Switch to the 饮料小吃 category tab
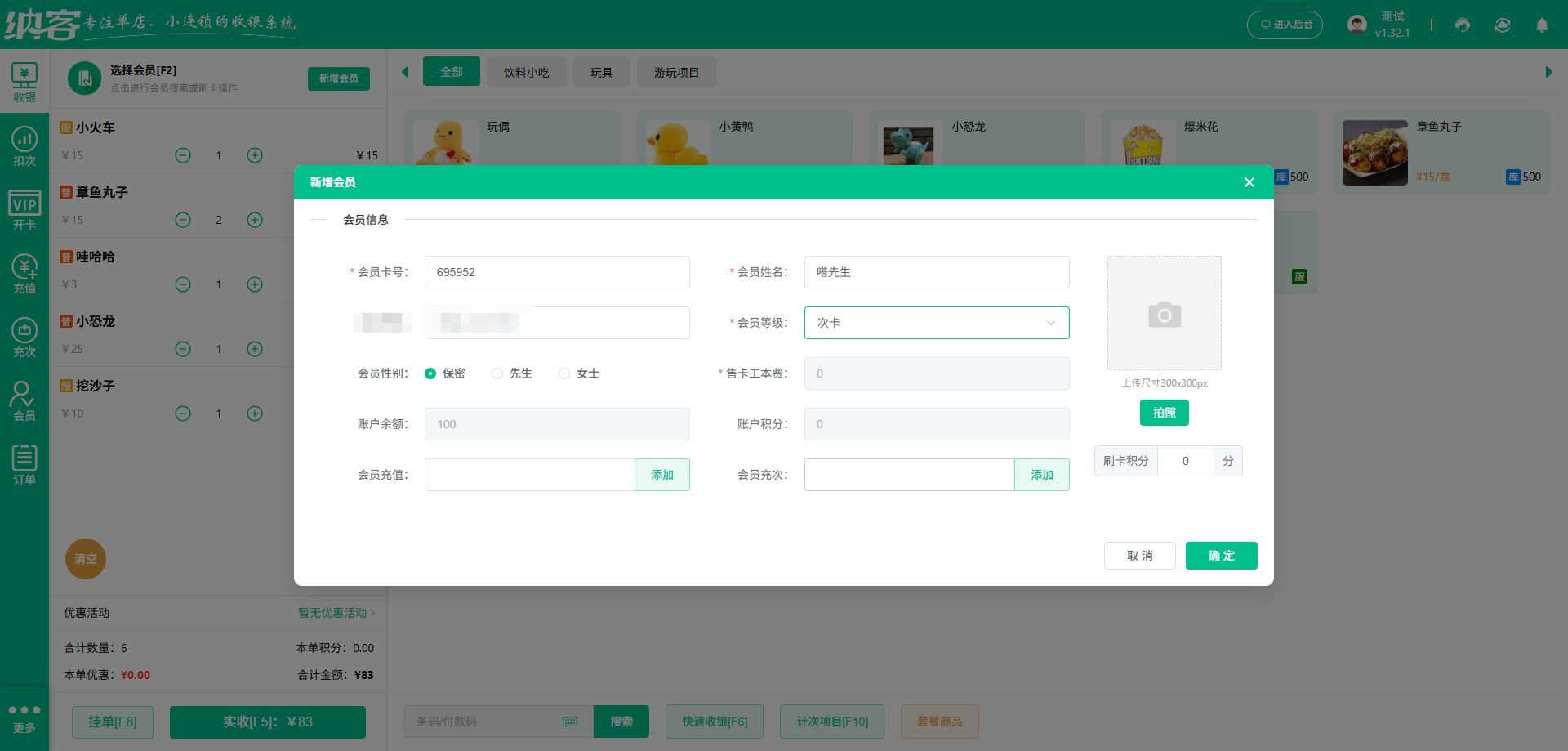1568x751 pixels. [x=526, y=72]
